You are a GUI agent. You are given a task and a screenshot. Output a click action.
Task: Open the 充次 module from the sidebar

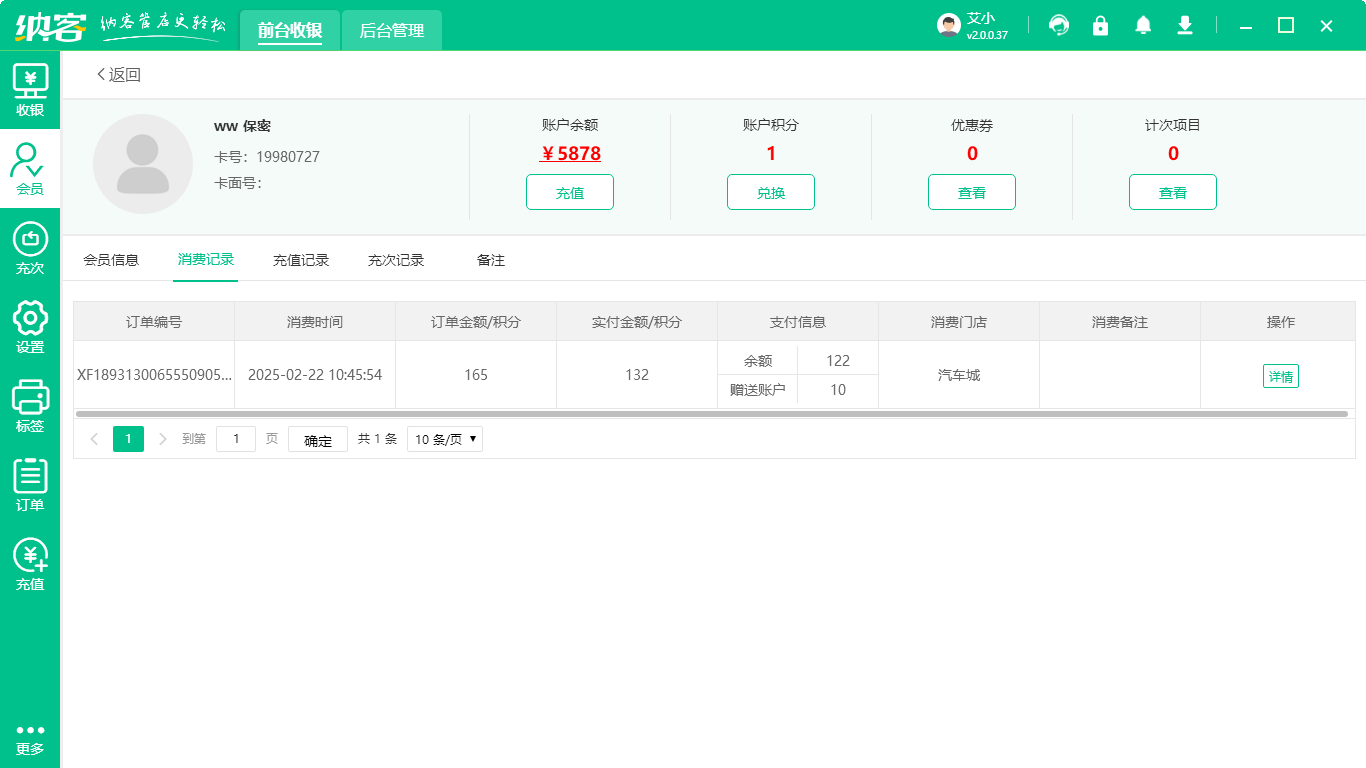click(30, 248)
